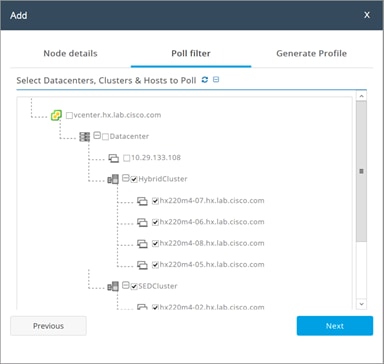Viewport: 384px width, 364px height.
Task: Select the hx220m4-07.hx.lab.cisco.com label
Action: point(212,201)
